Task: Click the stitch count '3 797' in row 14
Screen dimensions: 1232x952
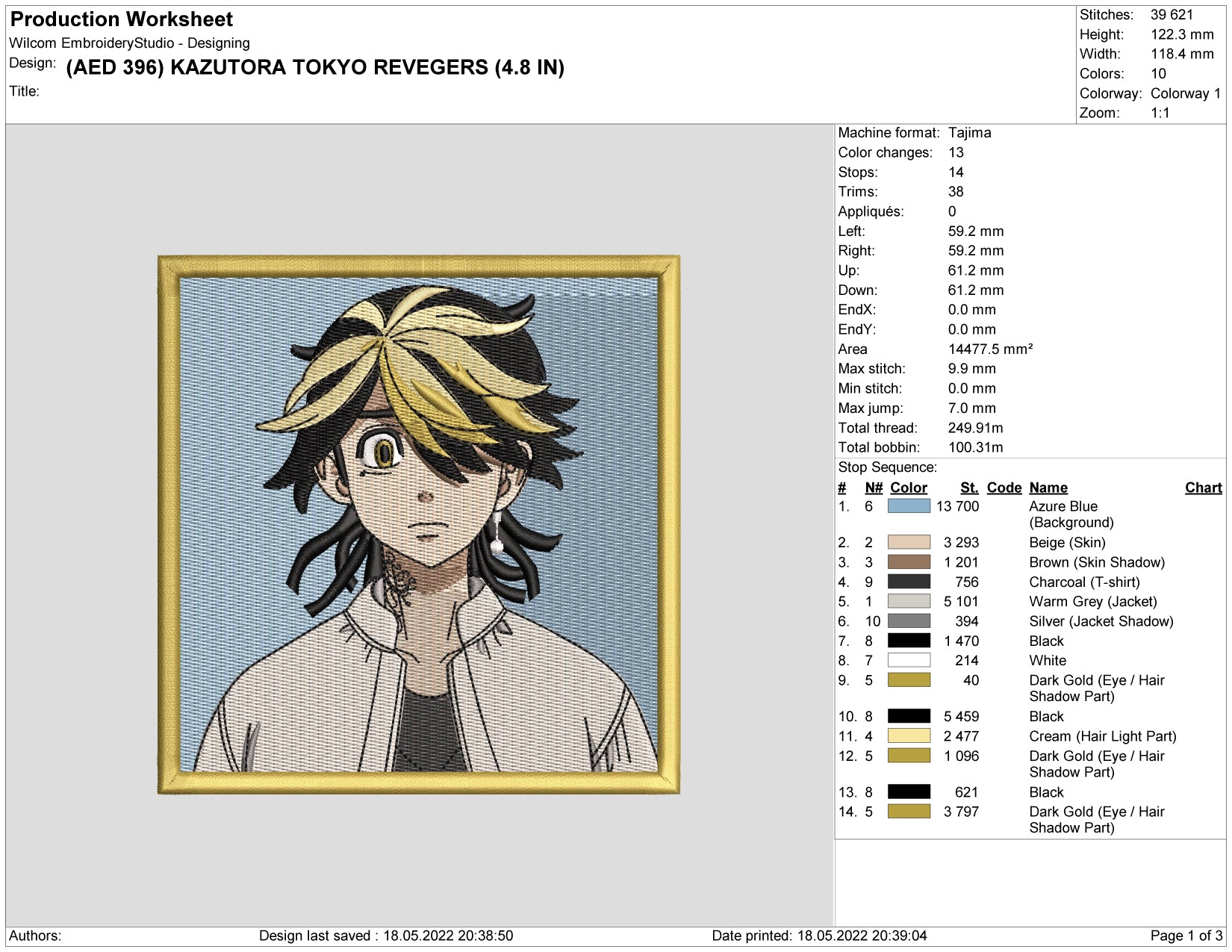Action: click(961, 812)
